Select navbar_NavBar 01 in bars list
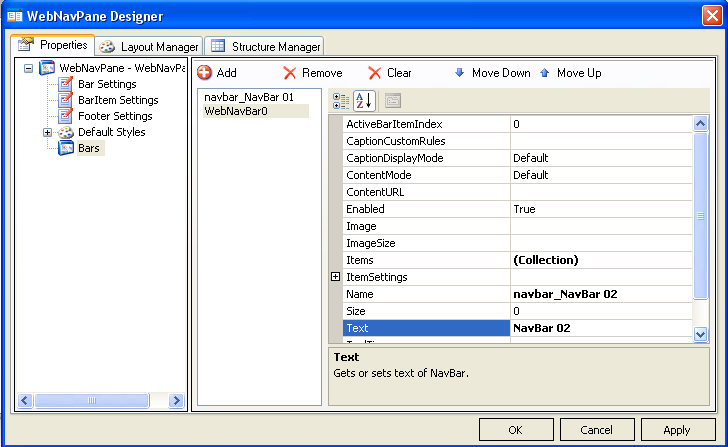 (247, 97)
